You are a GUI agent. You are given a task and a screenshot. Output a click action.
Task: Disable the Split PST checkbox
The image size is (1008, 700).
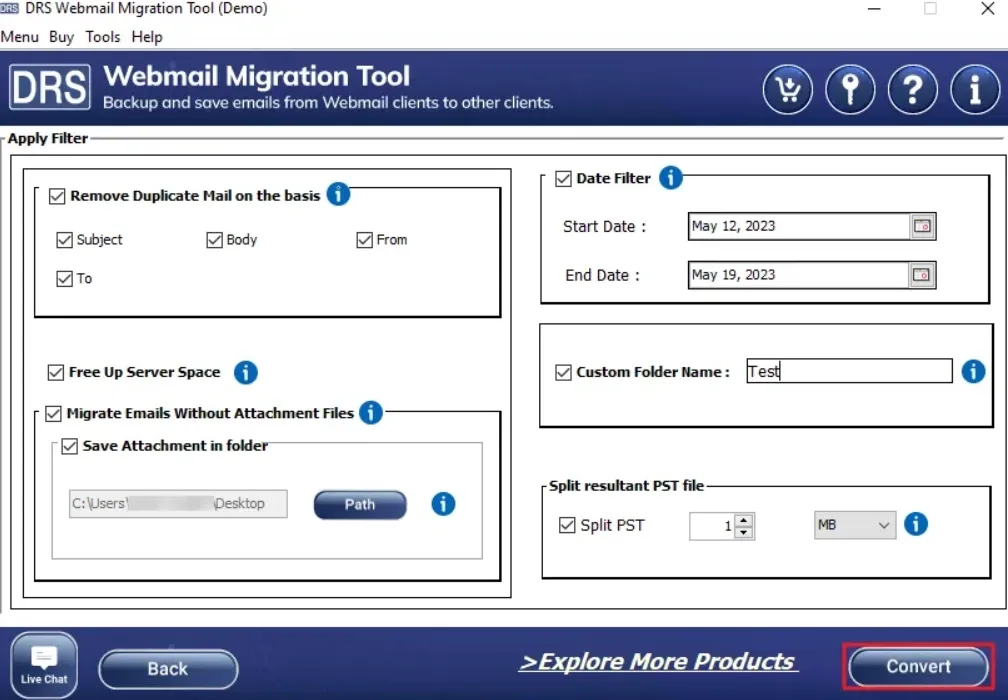pos(567,525)
